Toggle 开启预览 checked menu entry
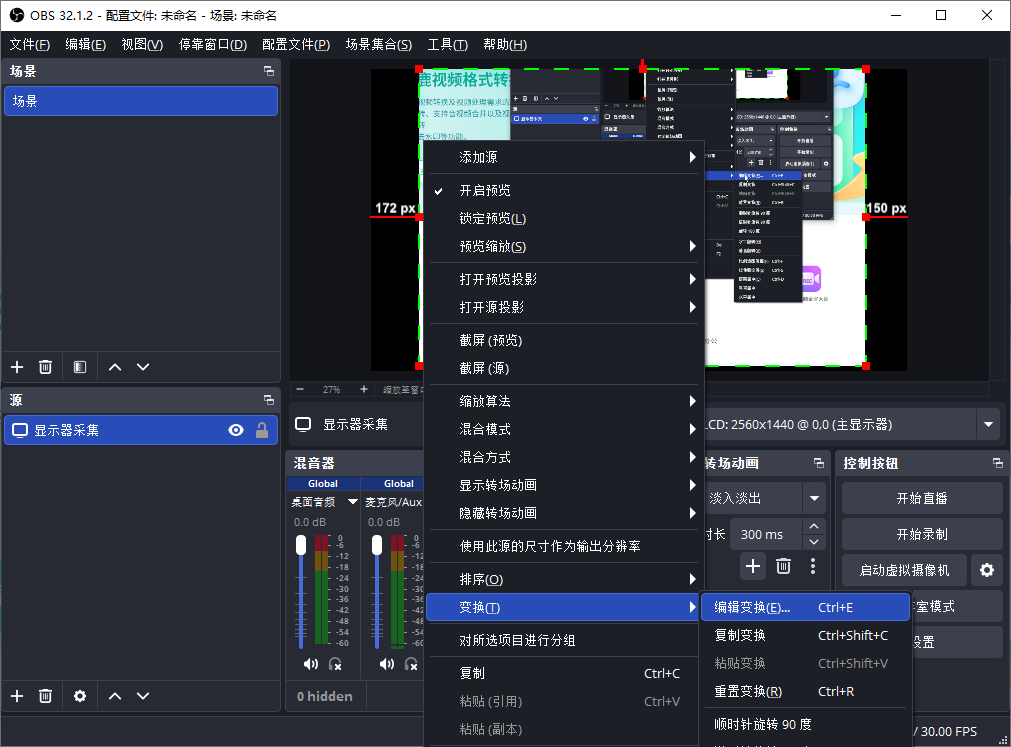 pos(564,190)
